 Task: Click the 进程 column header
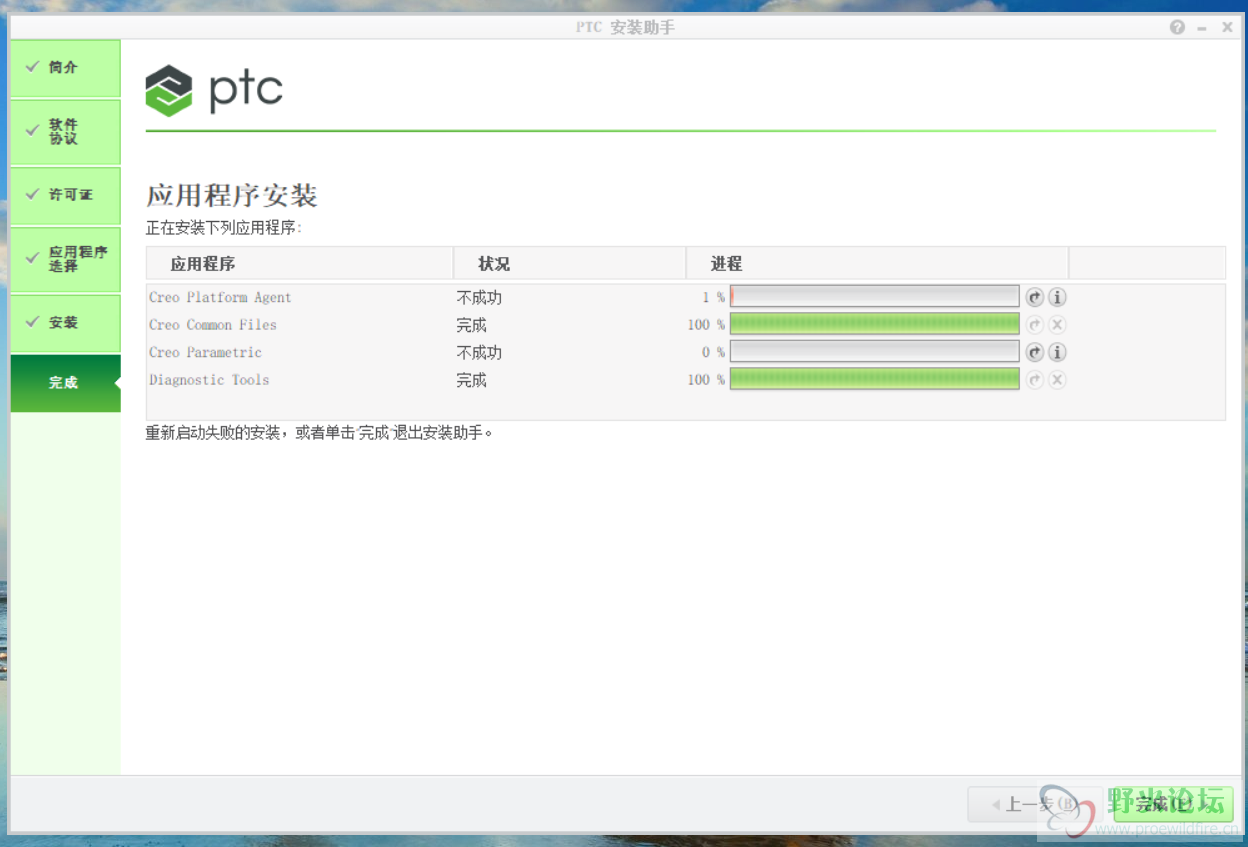[877, 263]
